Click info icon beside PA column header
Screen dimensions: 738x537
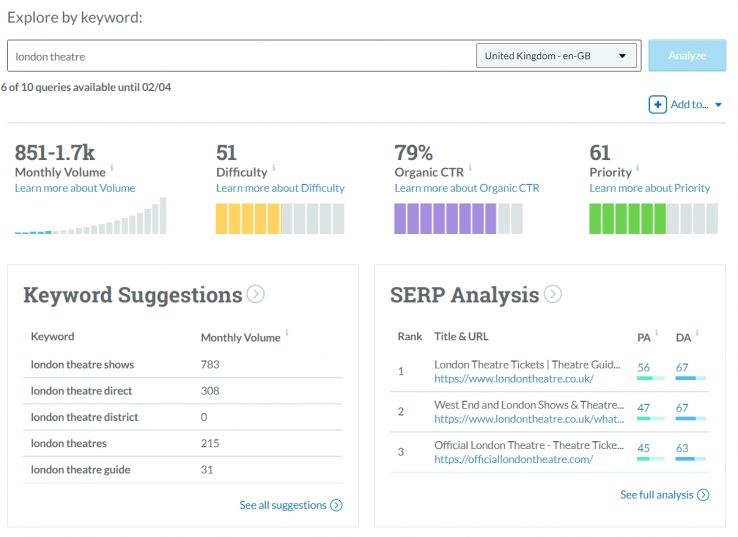click(x=657, y=332)
